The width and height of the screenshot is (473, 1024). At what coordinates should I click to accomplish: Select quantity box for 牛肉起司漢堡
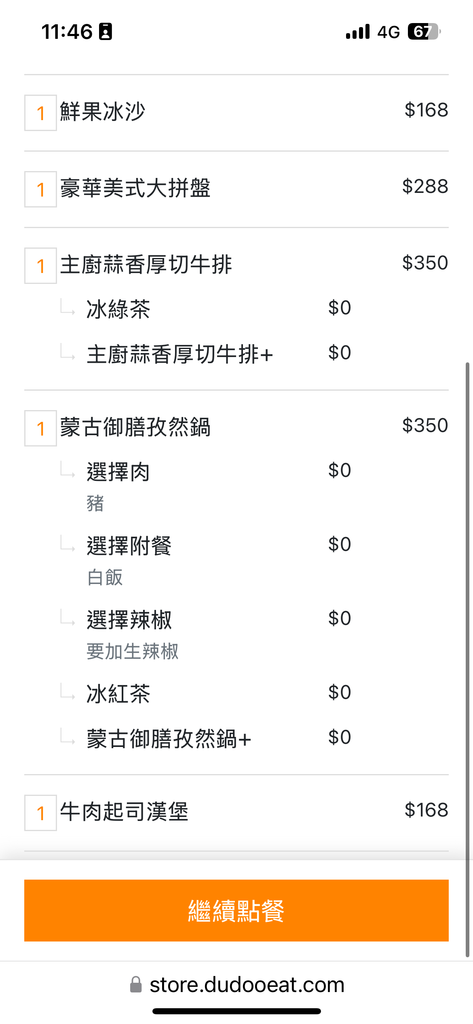click(41, 813)
